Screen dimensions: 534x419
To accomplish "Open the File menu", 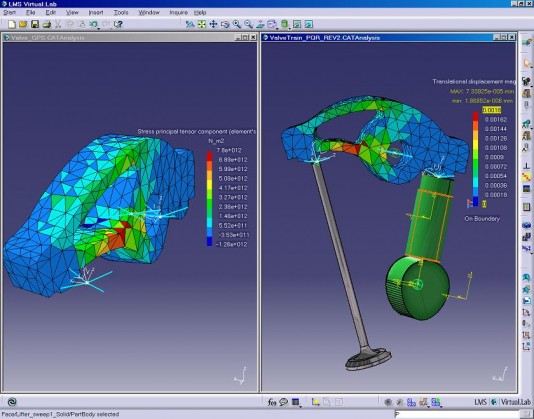I will tap(30, 13).
